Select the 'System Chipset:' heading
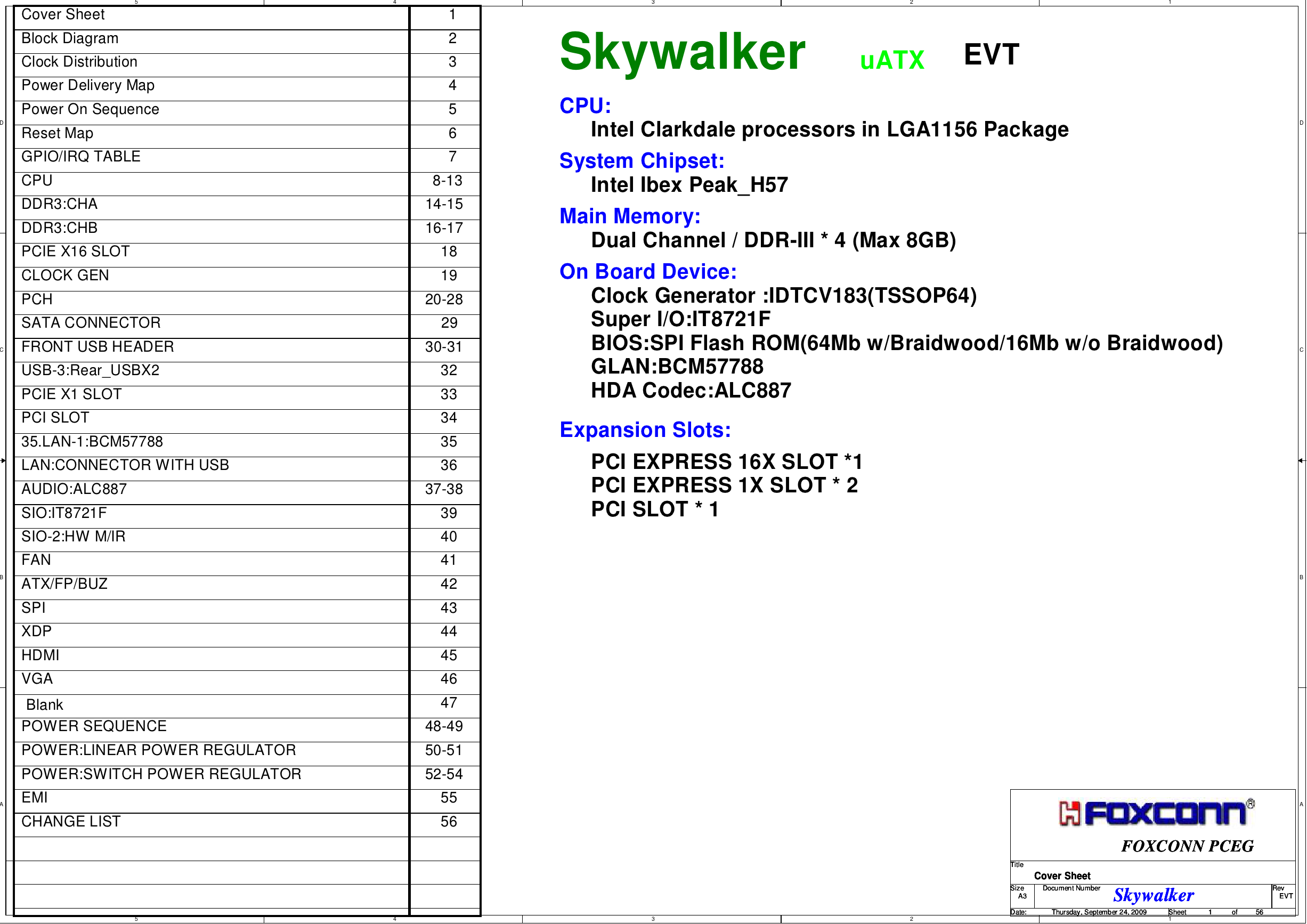1307x924 pixels. click(x=642, y=161)
